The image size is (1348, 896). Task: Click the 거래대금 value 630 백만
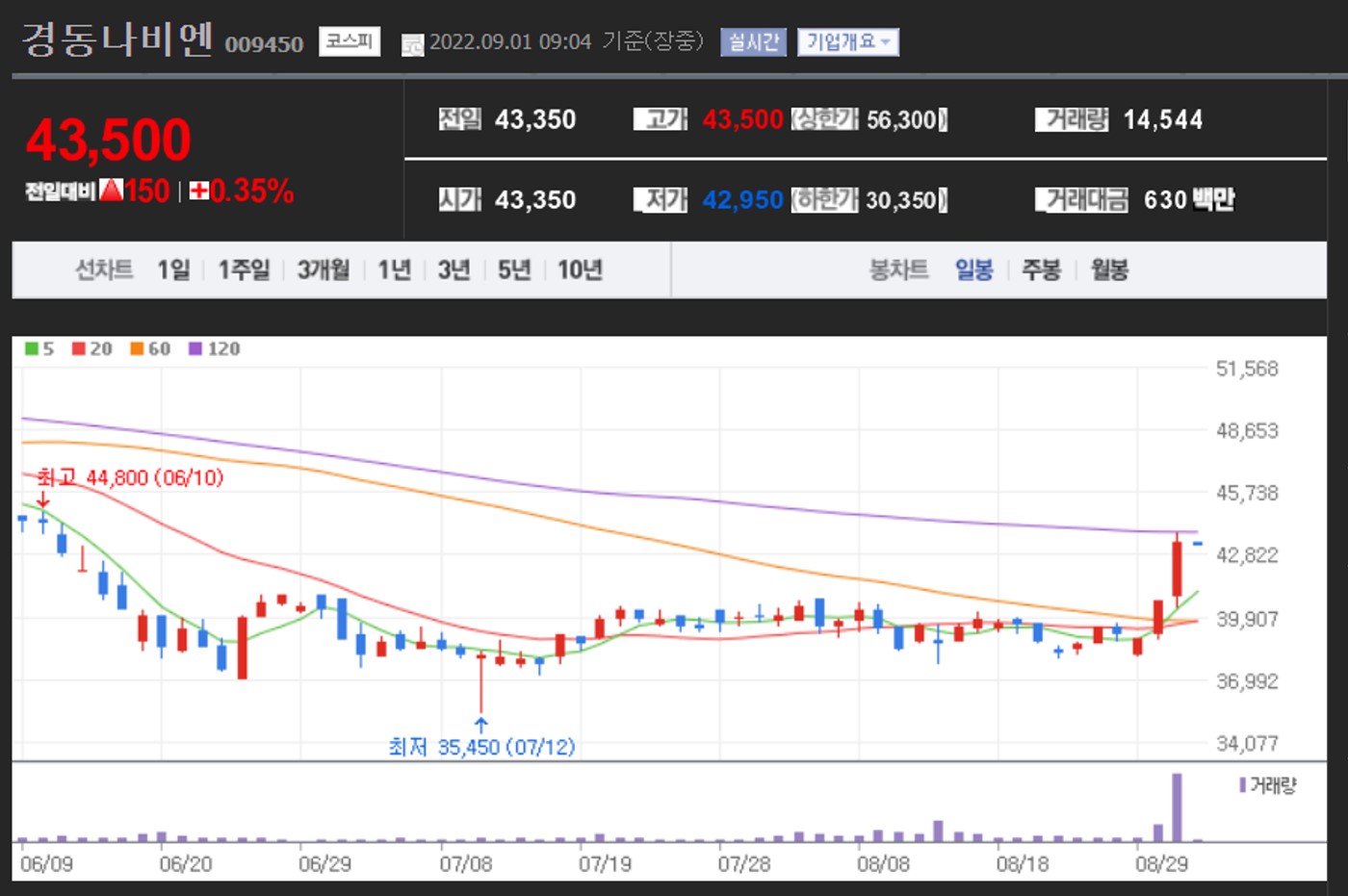1189,200
